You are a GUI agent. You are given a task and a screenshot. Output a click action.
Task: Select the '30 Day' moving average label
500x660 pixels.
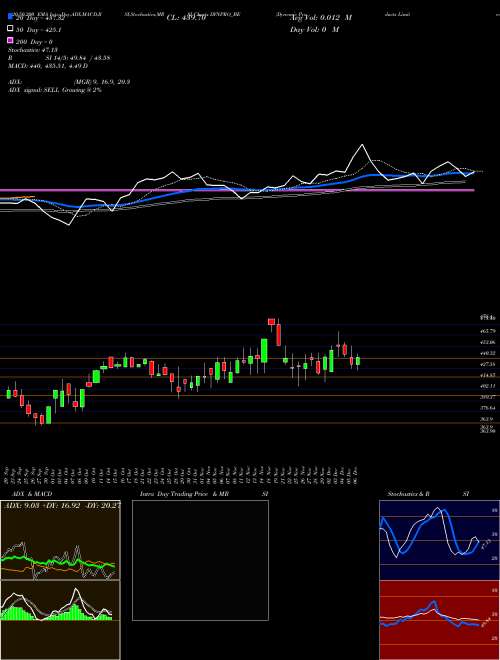pos(38,30)
